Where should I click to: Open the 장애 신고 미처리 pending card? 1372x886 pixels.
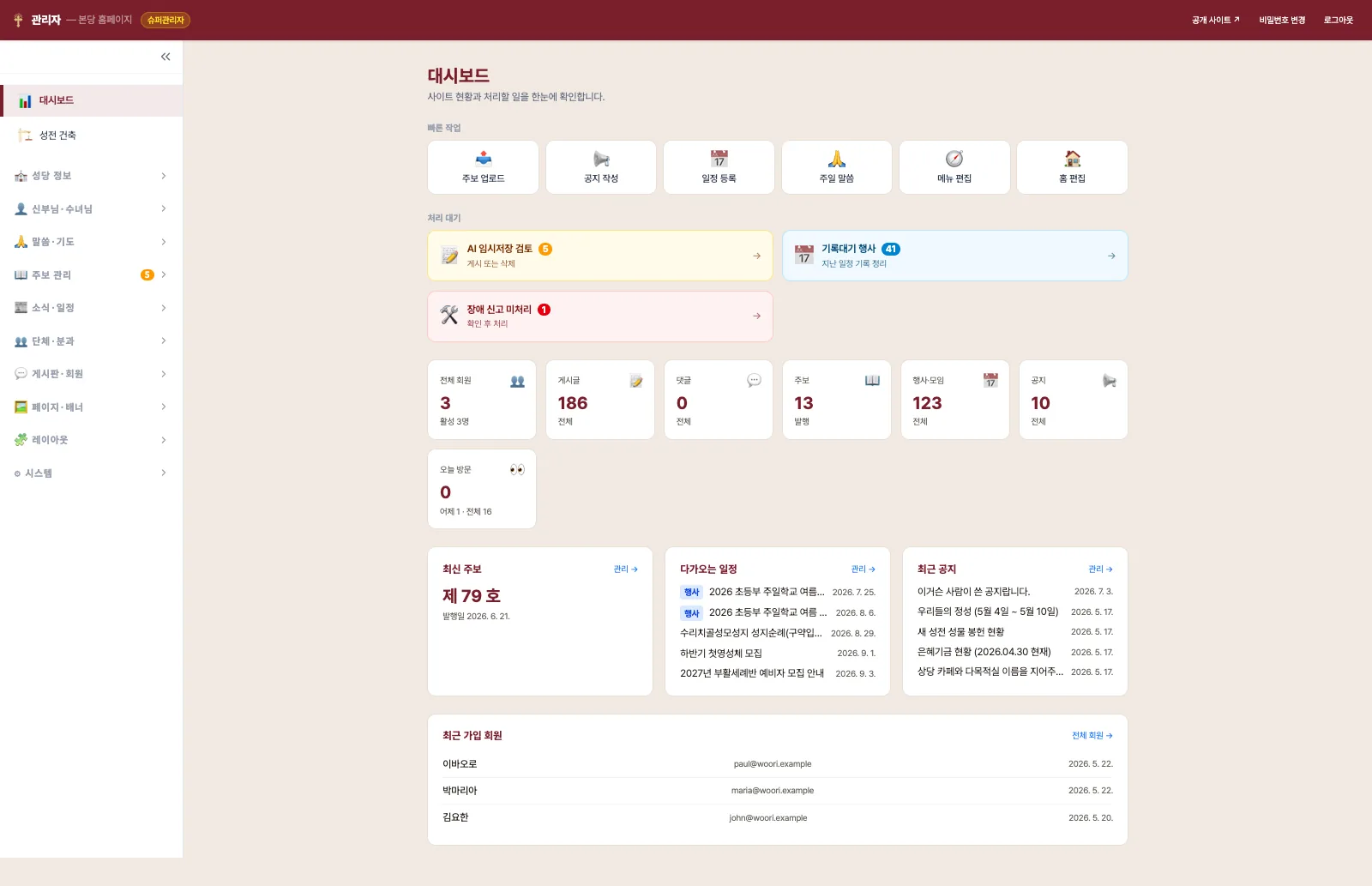coord(600,316)
